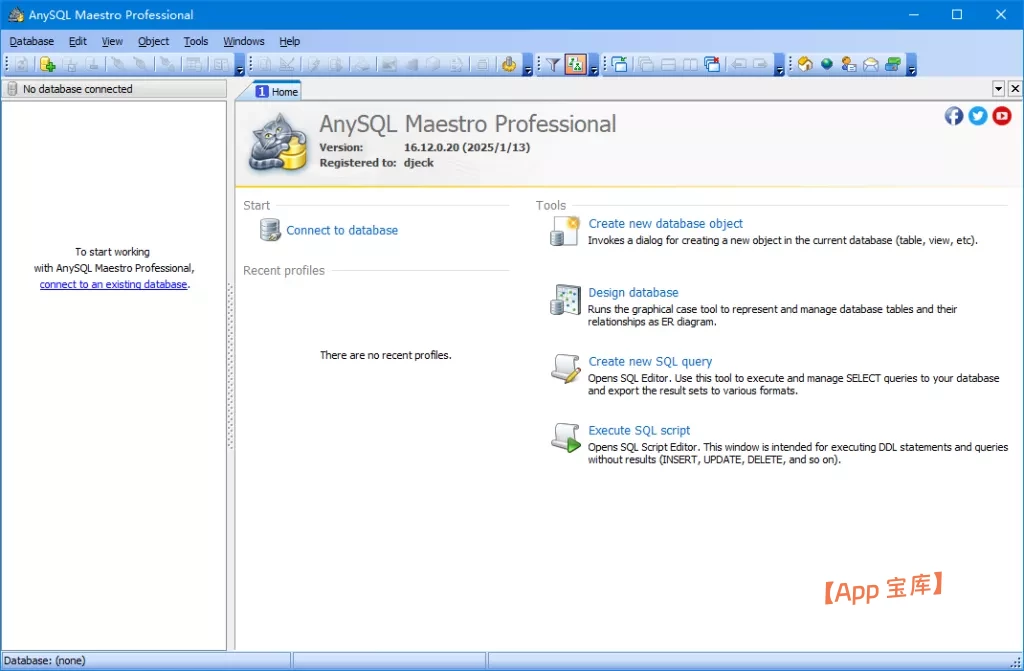Expand the help toolbar overflow arrow
Image resolution: width=1024 pixels, height=671 pixels.
912,68
